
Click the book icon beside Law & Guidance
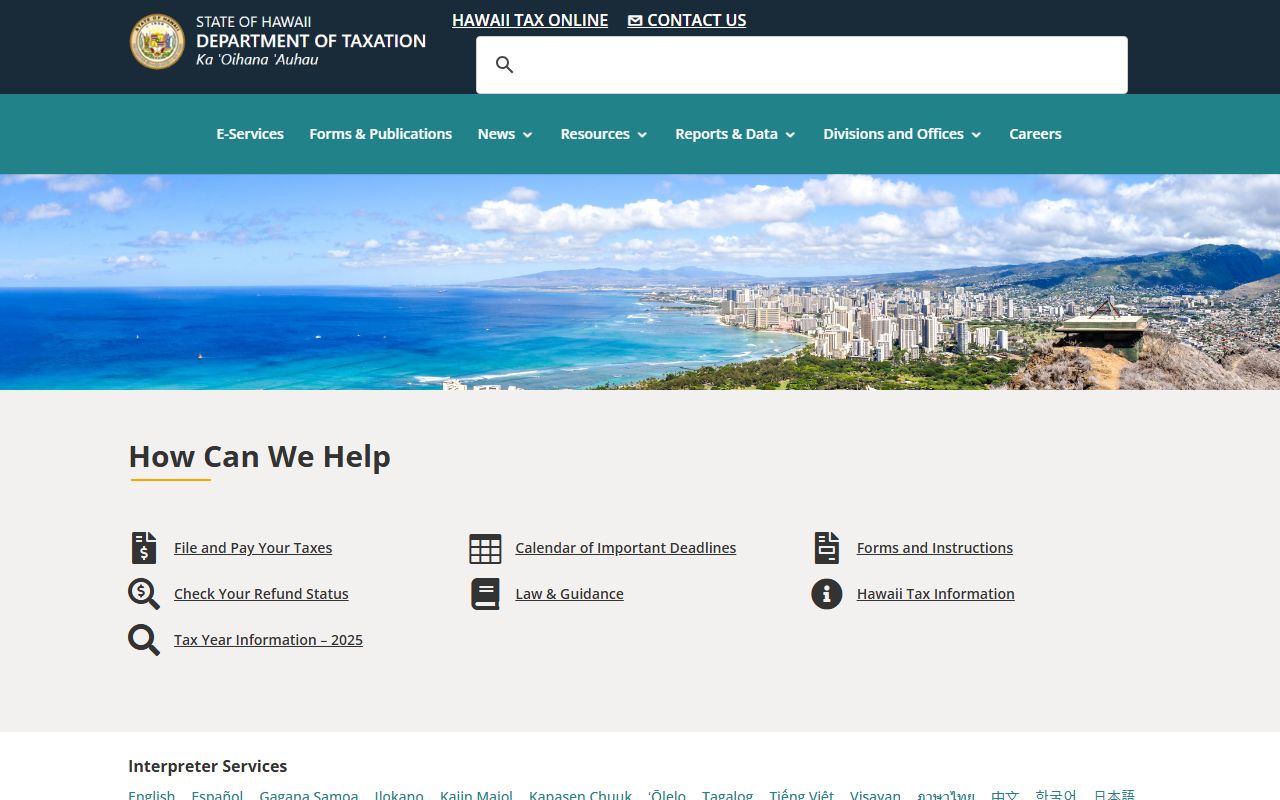(485, 594)
